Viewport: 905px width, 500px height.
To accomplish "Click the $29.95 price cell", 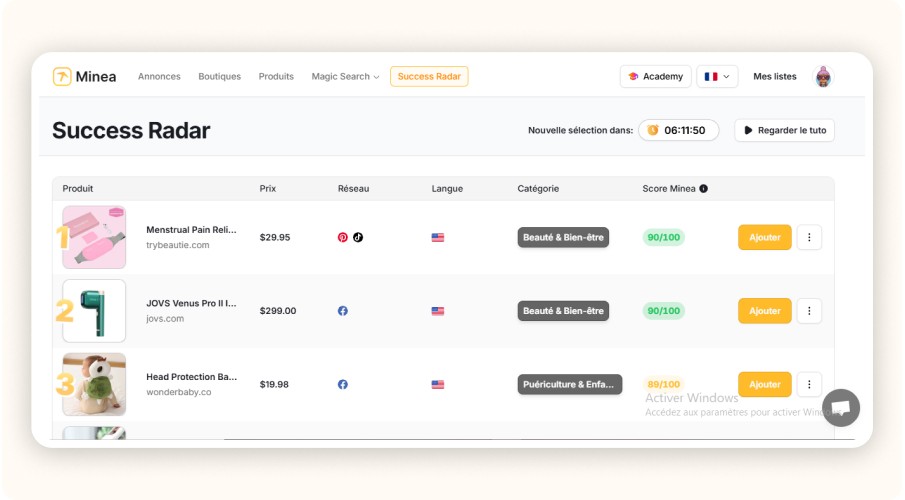I will [275, 237].
